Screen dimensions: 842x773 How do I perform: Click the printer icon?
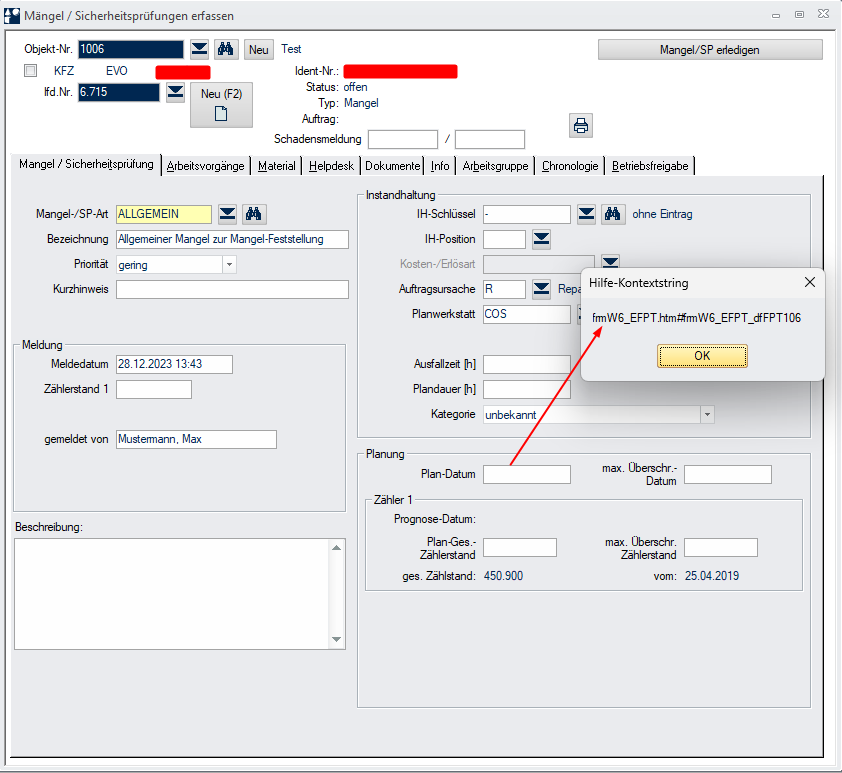581,125
